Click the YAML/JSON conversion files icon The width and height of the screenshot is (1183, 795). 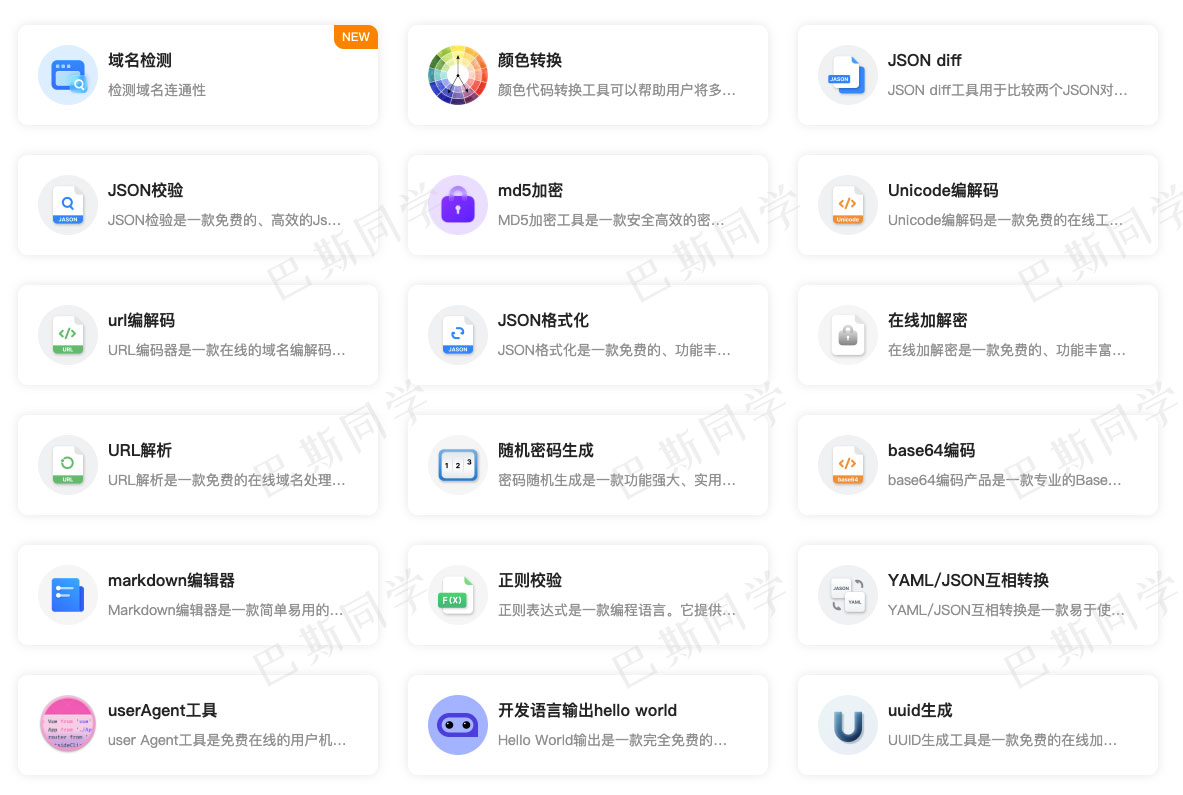click(848, 595)
